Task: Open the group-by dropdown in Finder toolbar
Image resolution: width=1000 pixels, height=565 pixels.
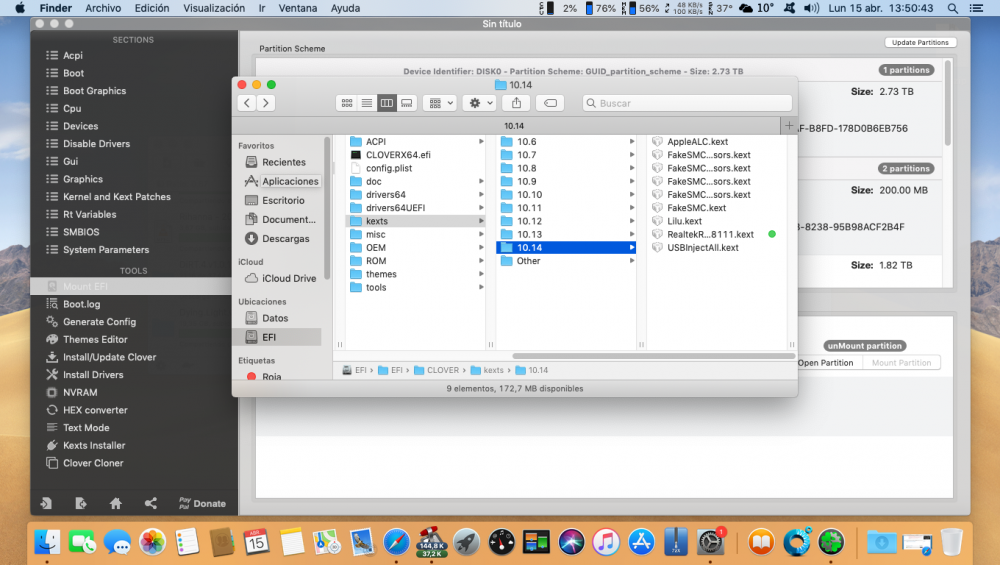Action: (440, 103)
